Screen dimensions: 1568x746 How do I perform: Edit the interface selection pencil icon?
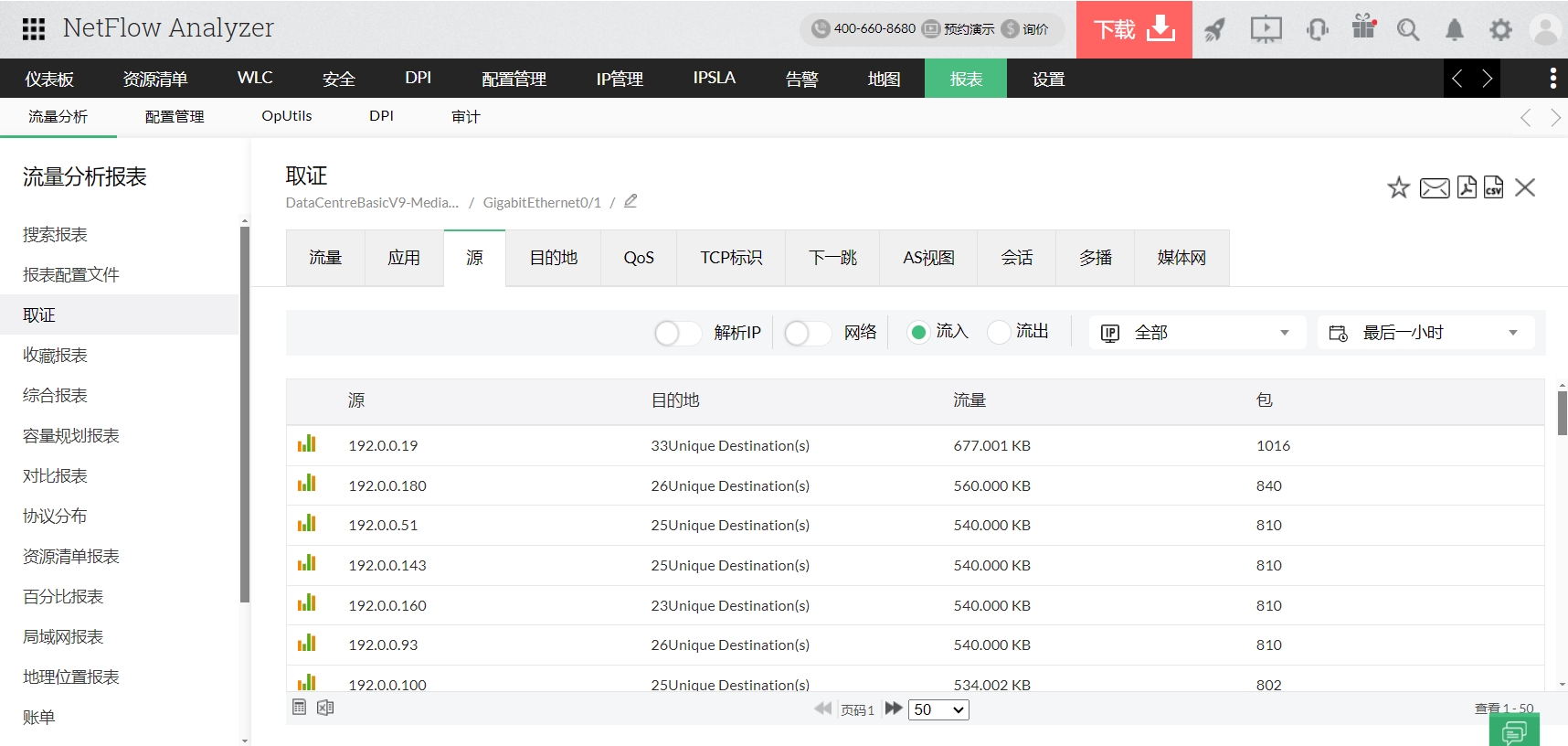630,201
